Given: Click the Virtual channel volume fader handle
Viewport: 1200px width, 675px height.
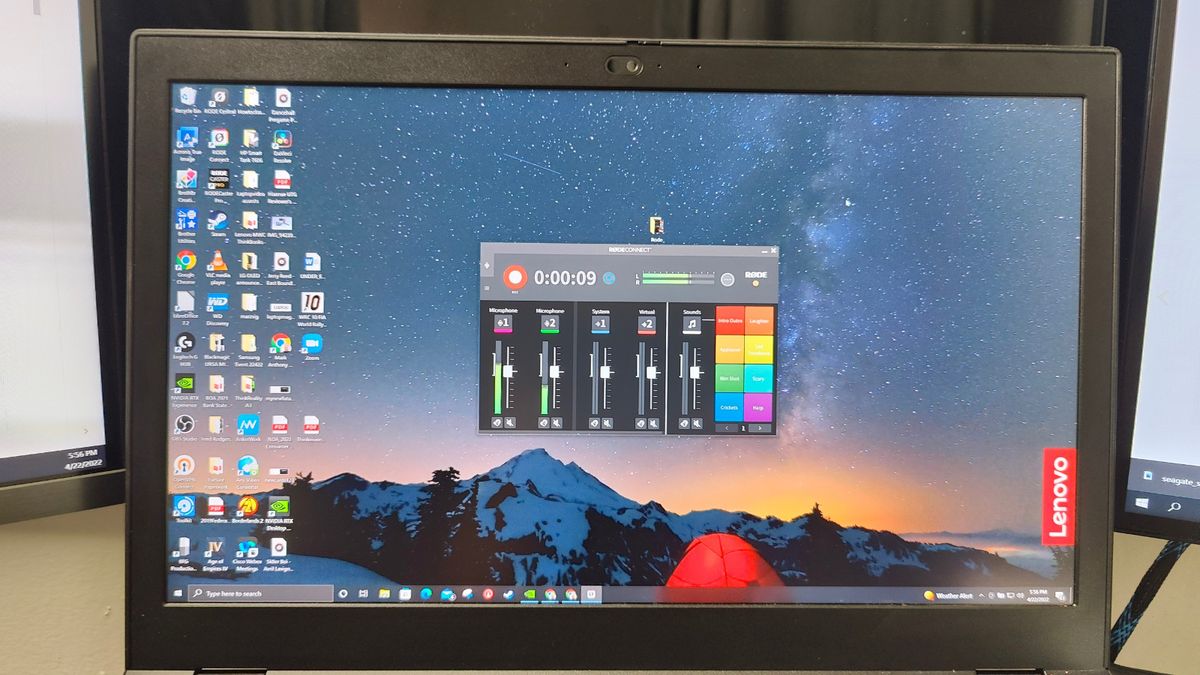Looking at the screenshot, I should pos(651,372).
